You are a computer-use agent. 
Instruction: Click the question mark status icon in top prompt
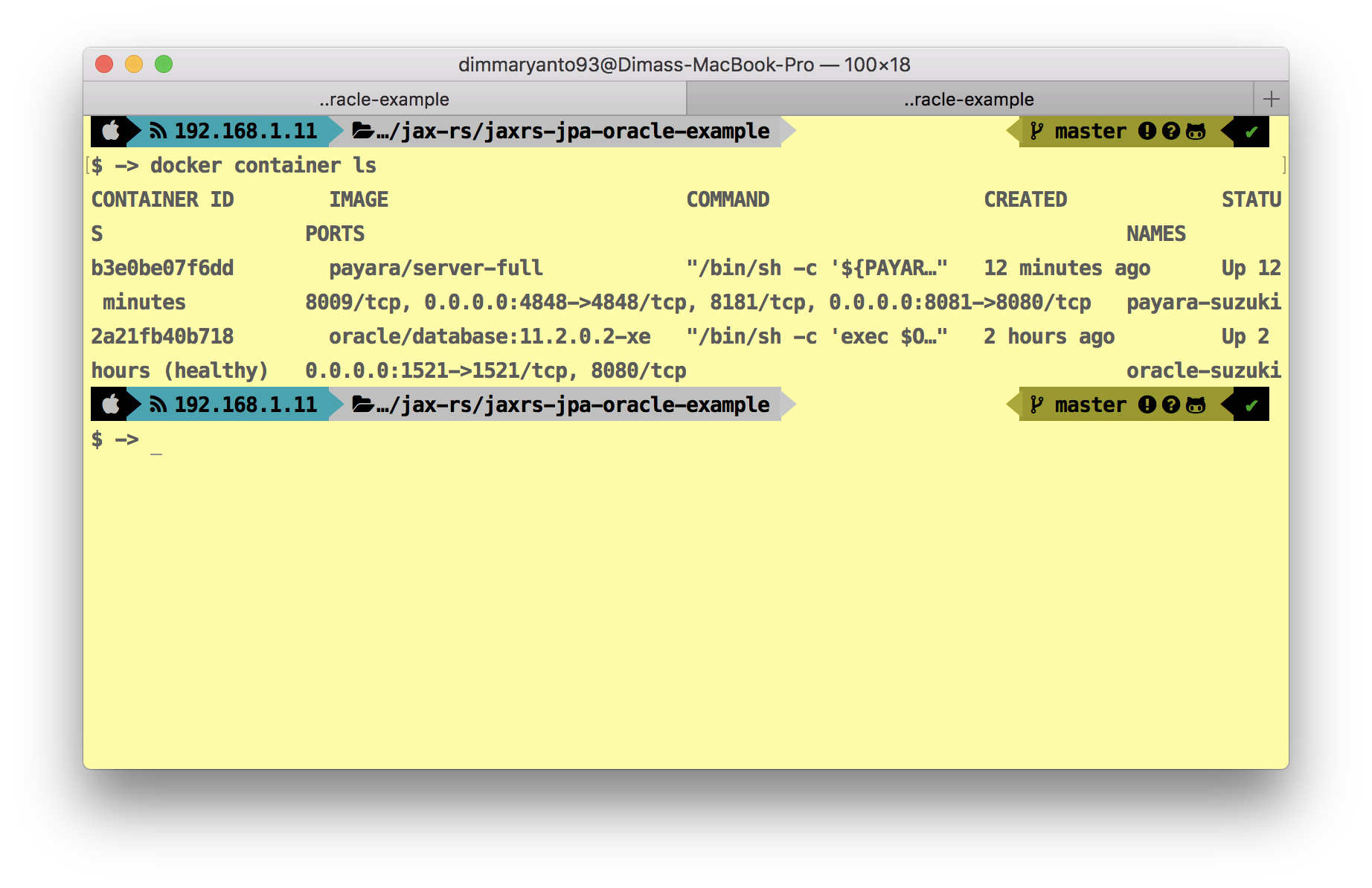[1171, 132]
